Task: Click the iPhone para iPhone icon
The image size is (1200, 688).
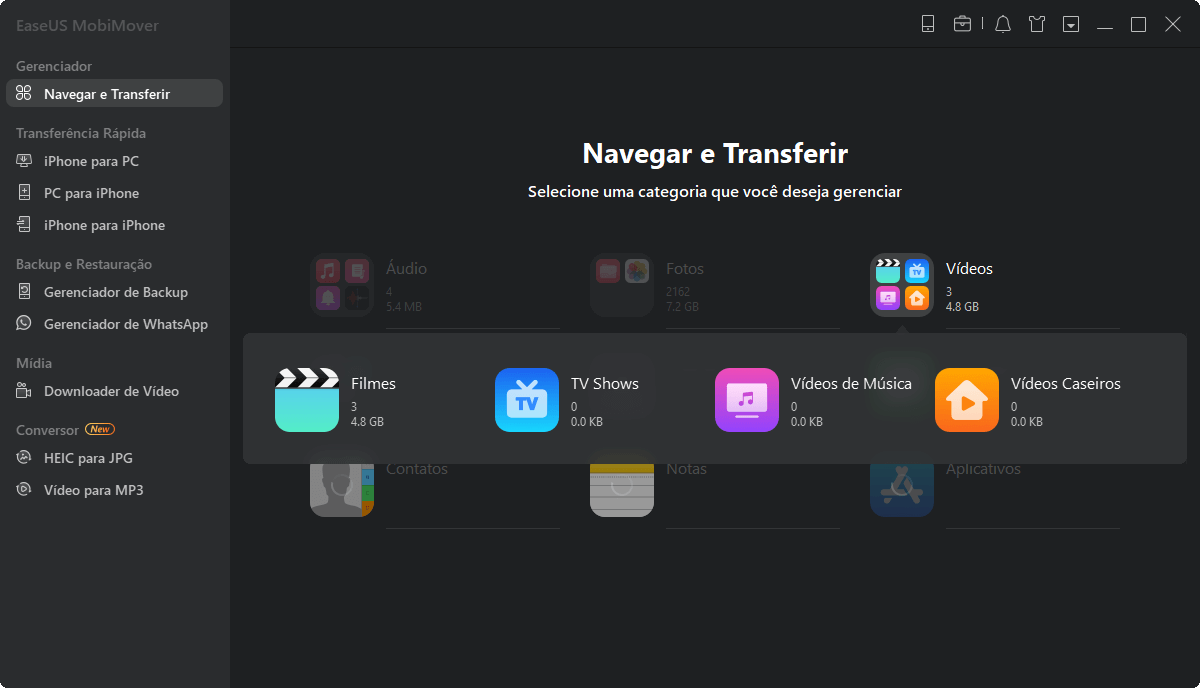Action: coord(24,225)
